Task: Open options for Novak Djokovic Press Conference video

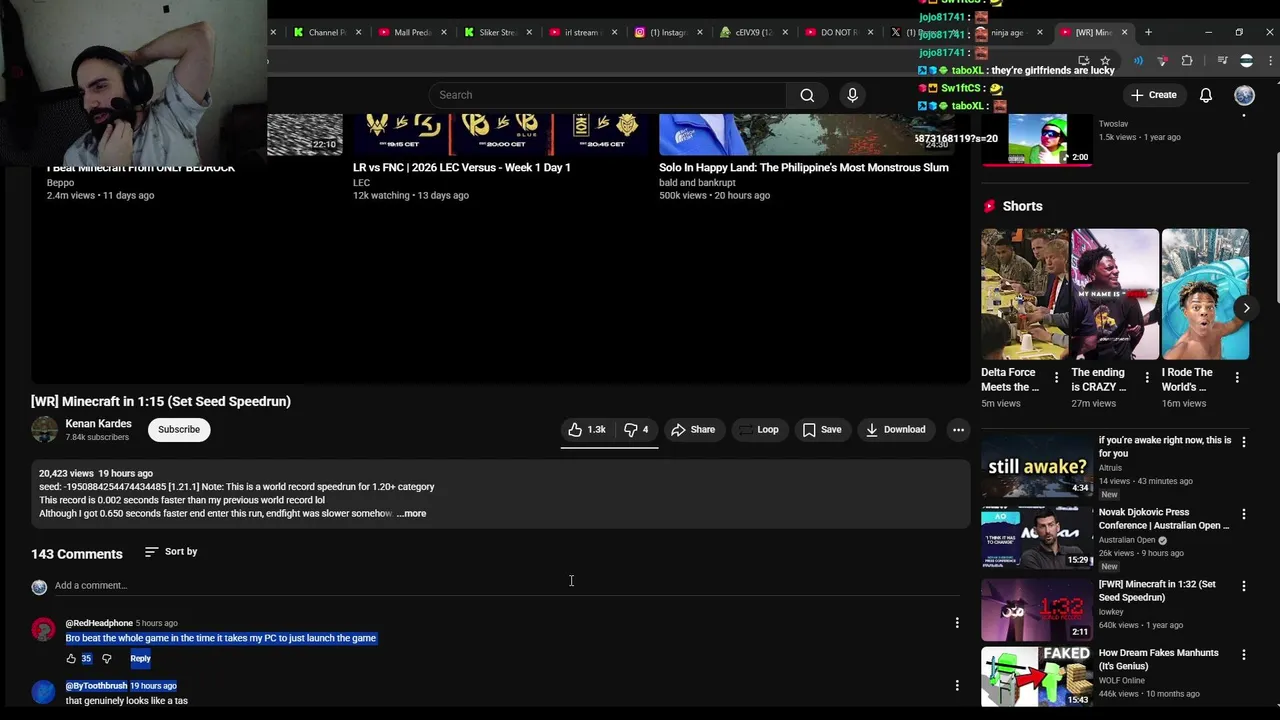Action: [1244, 513]
